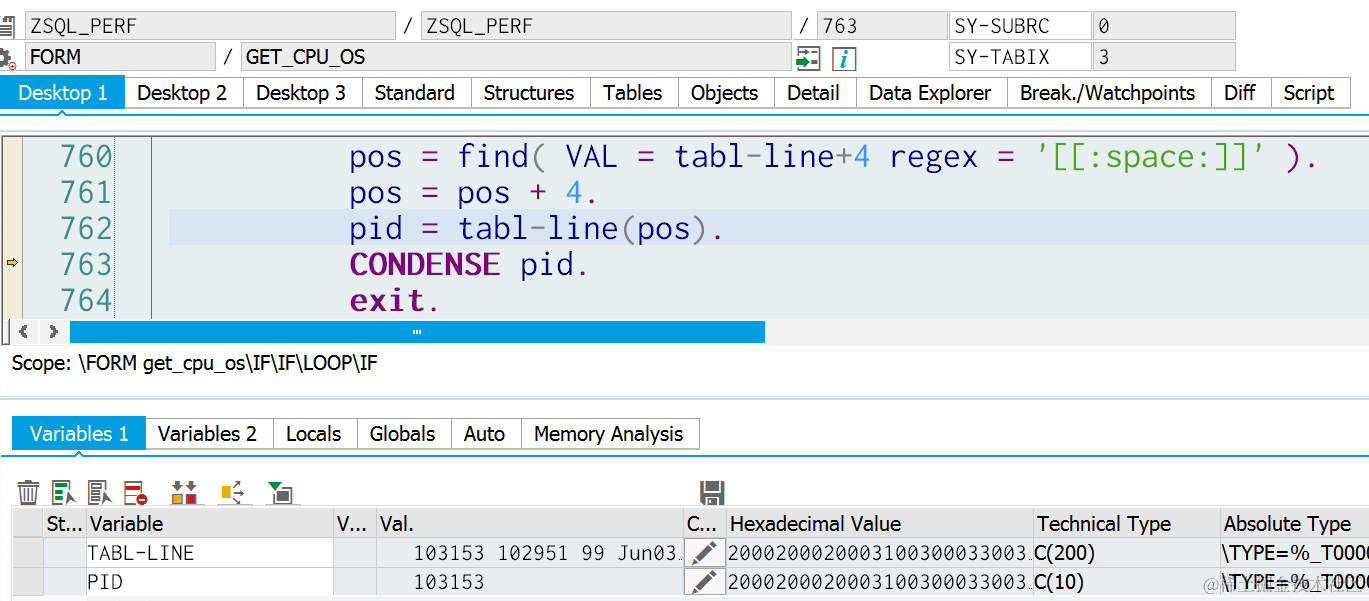The image size is (1369, 601).
Task: Click code line number 762
Action: pyautogui.click(x=86, y=229)
